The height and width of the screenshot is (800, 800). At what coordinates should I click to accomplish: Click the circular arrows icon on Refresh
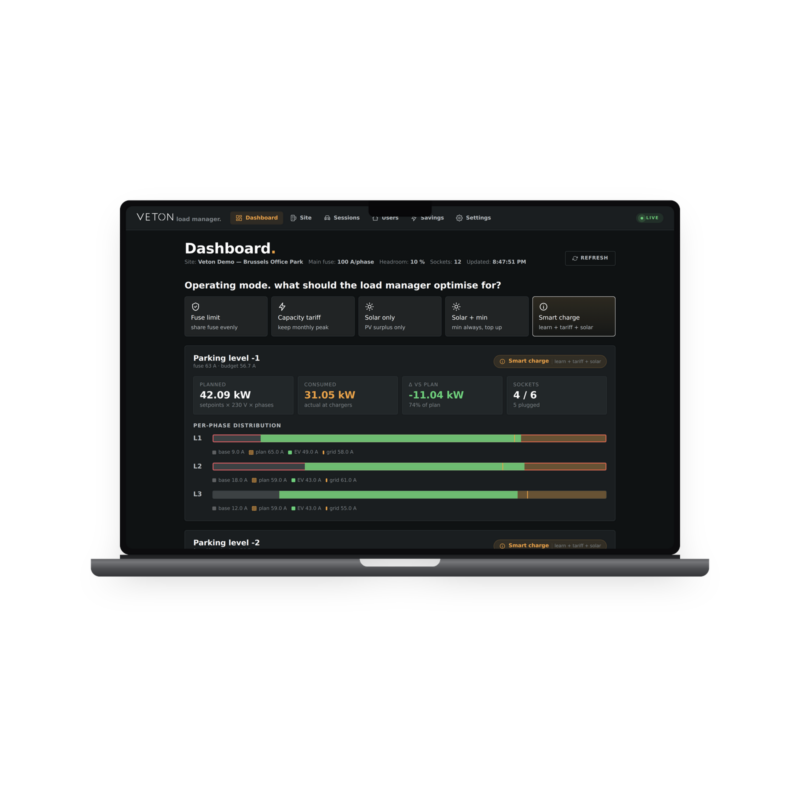click(x=575, y=258)
